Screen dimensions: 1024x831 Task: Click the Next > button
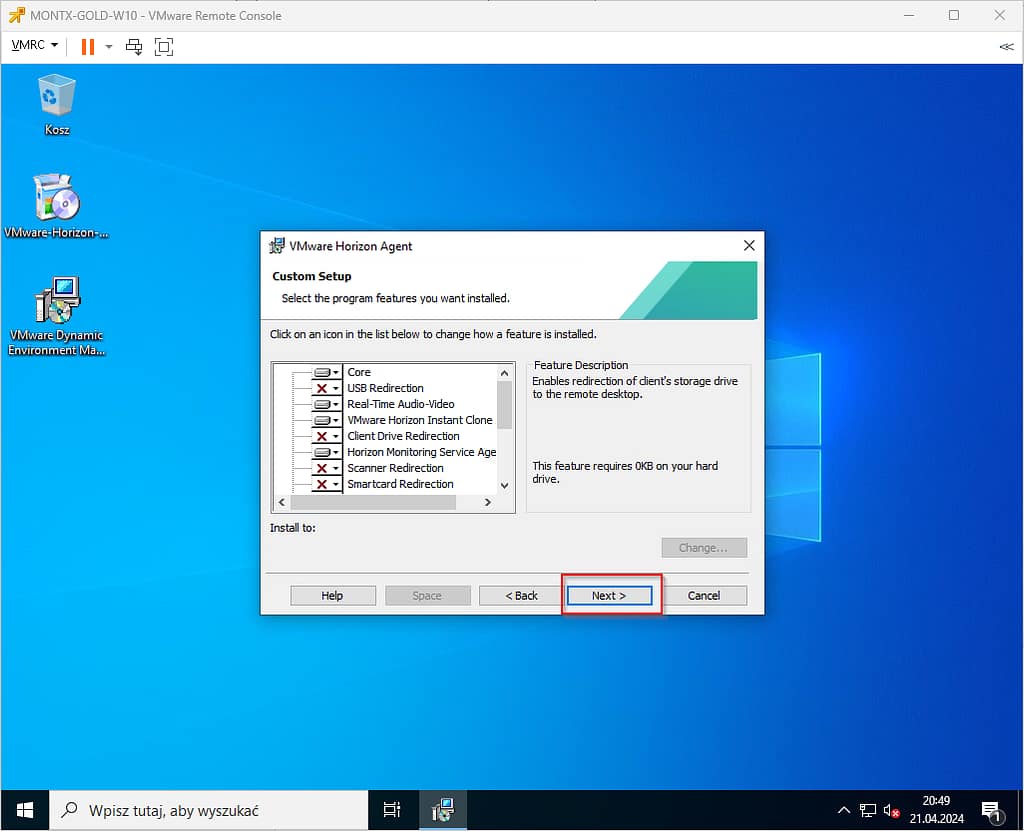(609, 595)
